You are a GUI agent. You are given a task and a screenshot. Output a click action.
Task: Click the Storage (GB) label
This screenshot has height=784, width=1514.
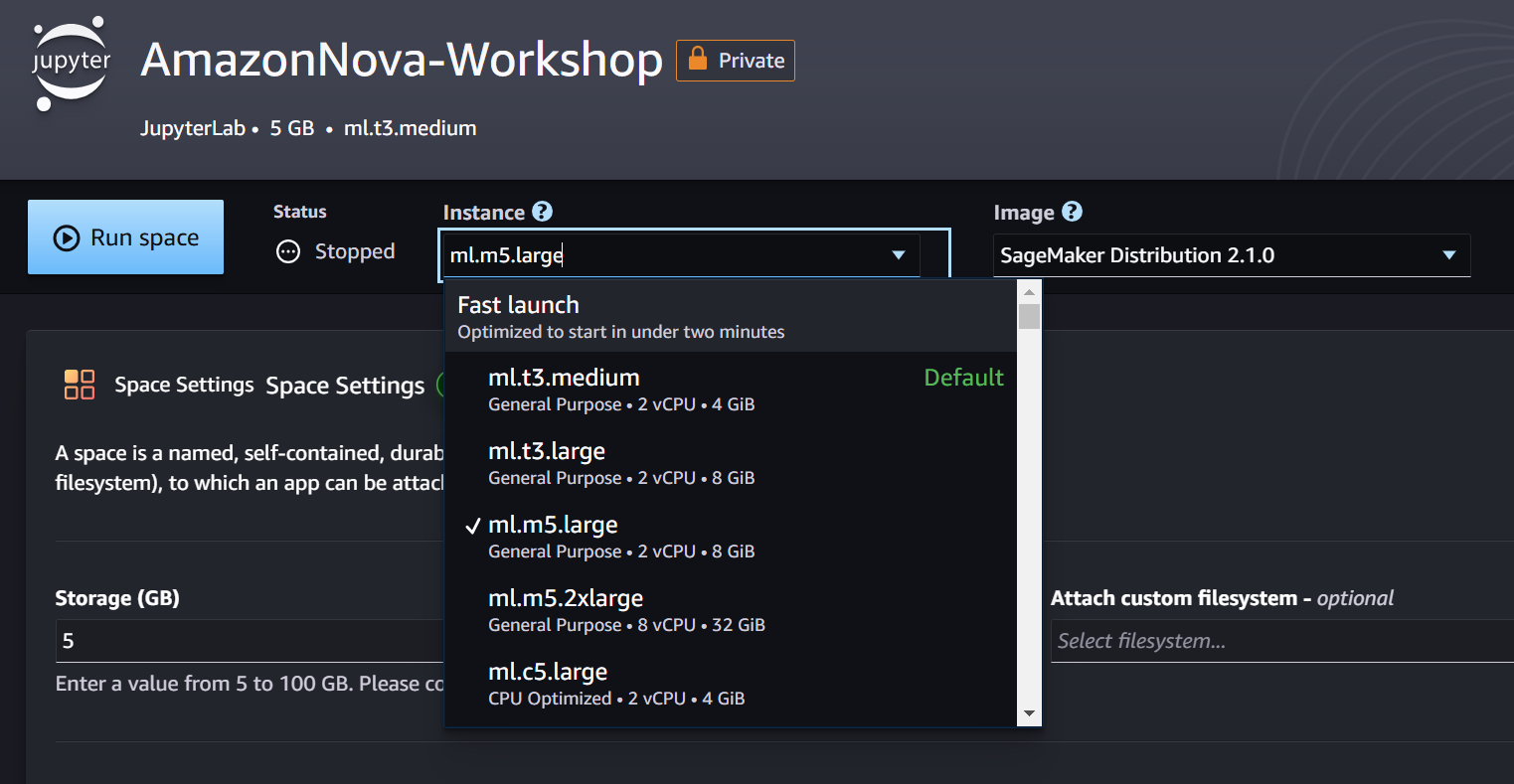117,598
